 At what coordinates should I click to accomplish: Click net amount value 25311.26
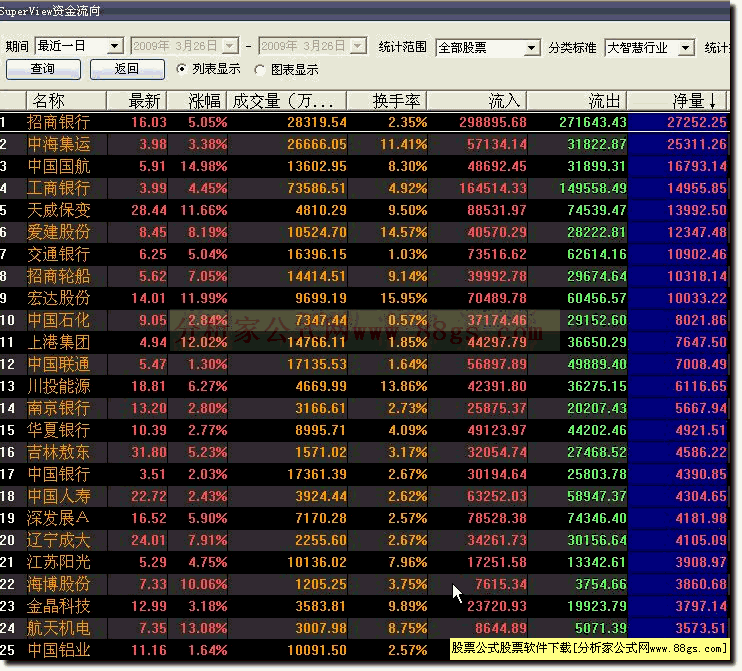pyautogui.click(x=697, y=144)
